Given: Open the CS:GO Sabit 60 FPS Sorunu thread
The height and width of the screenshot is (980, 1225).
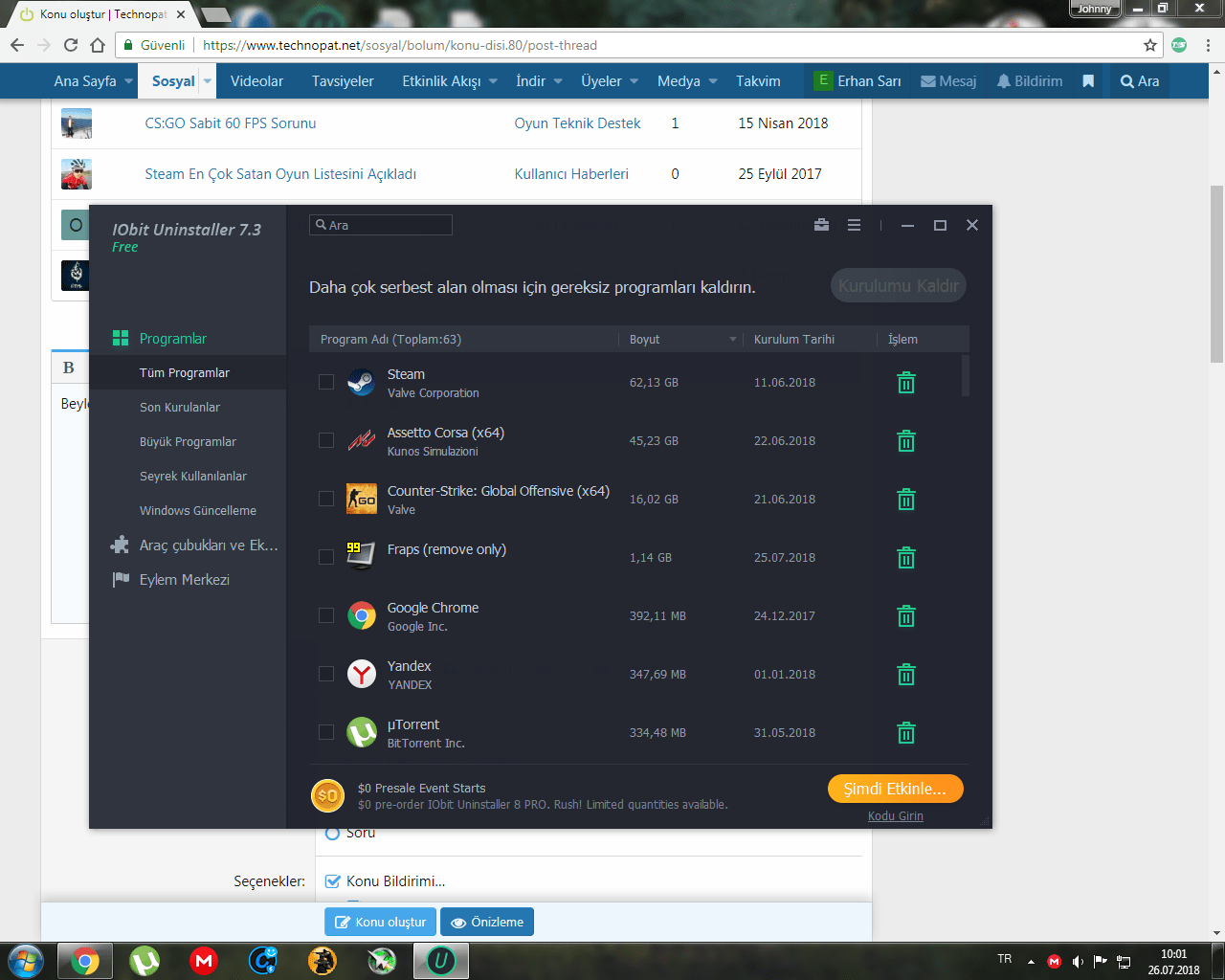Looking at the screenshot, I should [x=231, y=123].
